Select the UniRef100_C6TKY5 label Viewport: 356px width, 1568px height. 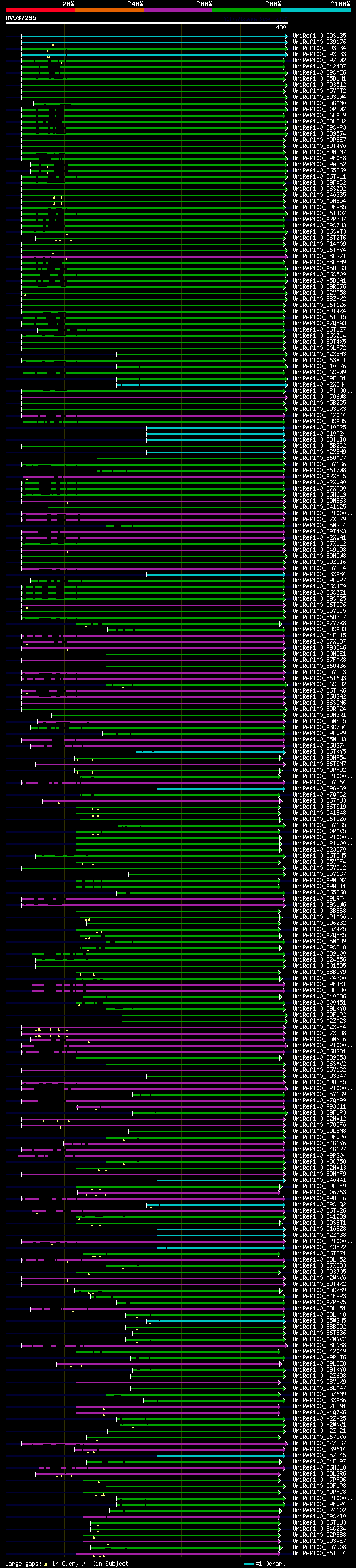pos(319,752)
